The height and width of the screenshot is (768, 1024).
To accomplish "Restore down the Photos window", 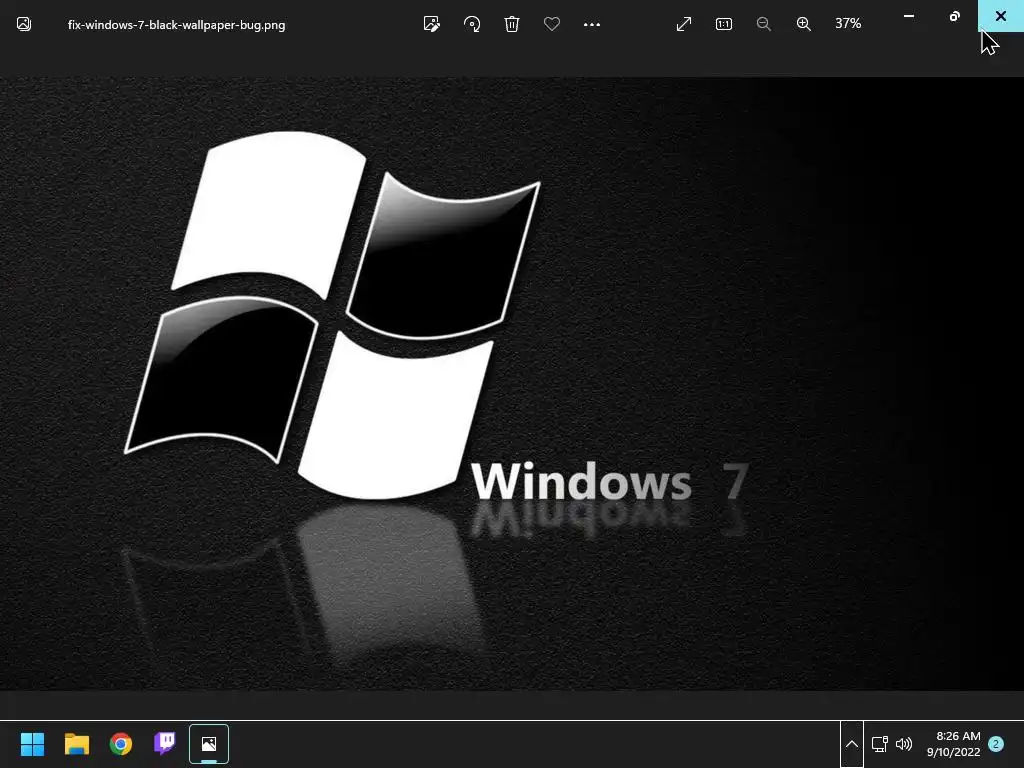I will point(955,16).
